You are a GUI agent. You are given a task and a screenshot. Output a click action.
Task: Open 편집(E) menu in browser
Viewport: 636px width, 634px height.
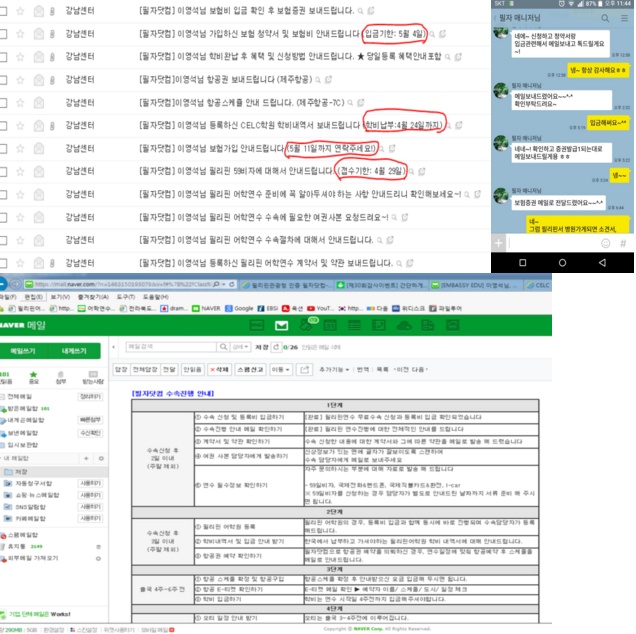[34, 297]
